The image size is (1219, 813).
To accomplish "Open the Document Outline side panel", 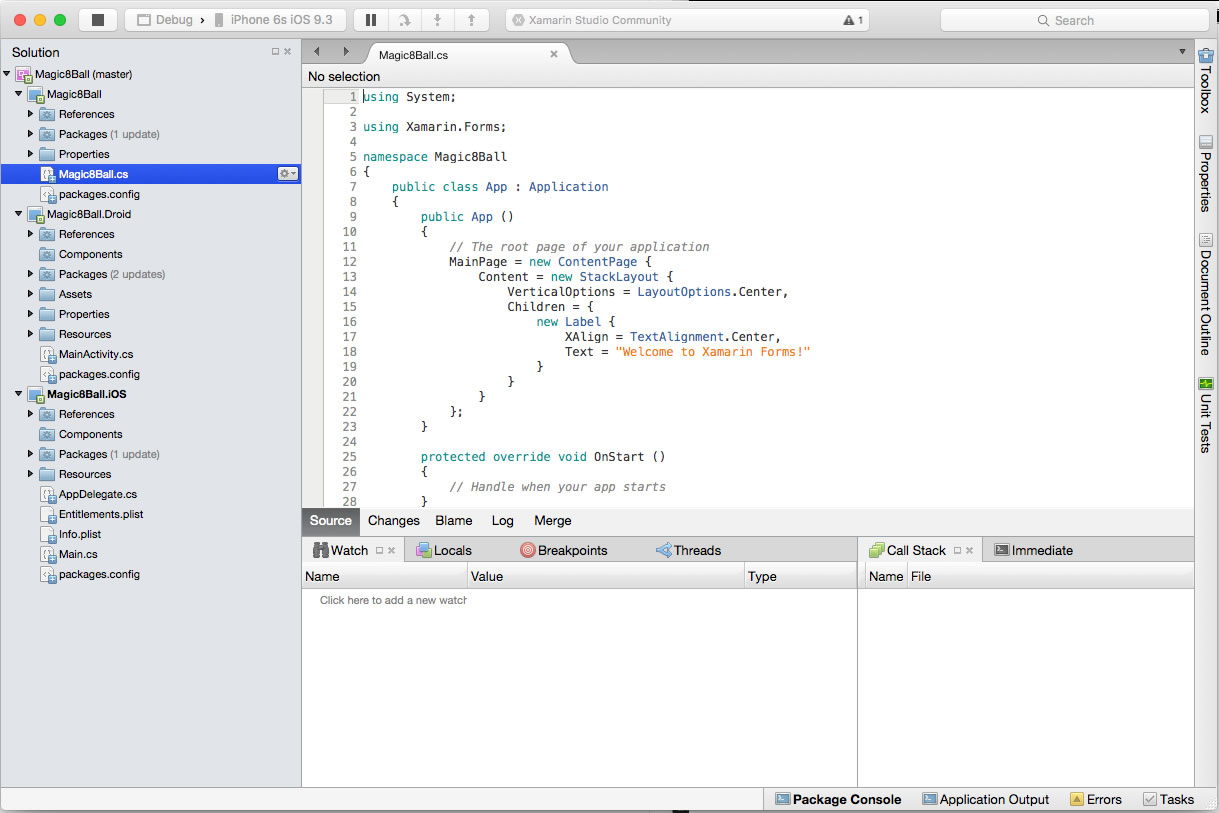I will (x=1206, y=294).
